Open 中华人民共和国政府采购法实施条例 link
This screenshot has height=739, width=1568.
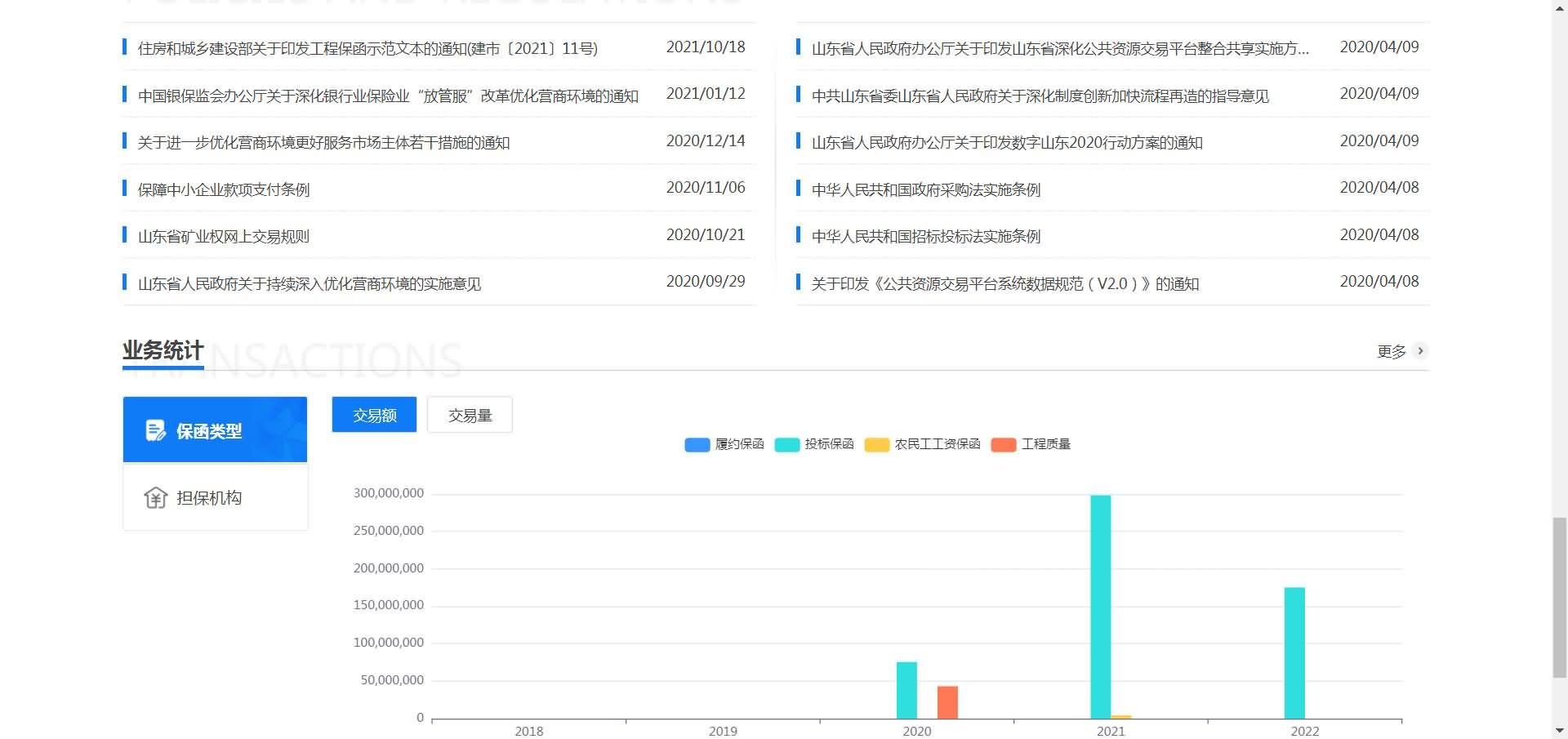coord(926,189)
